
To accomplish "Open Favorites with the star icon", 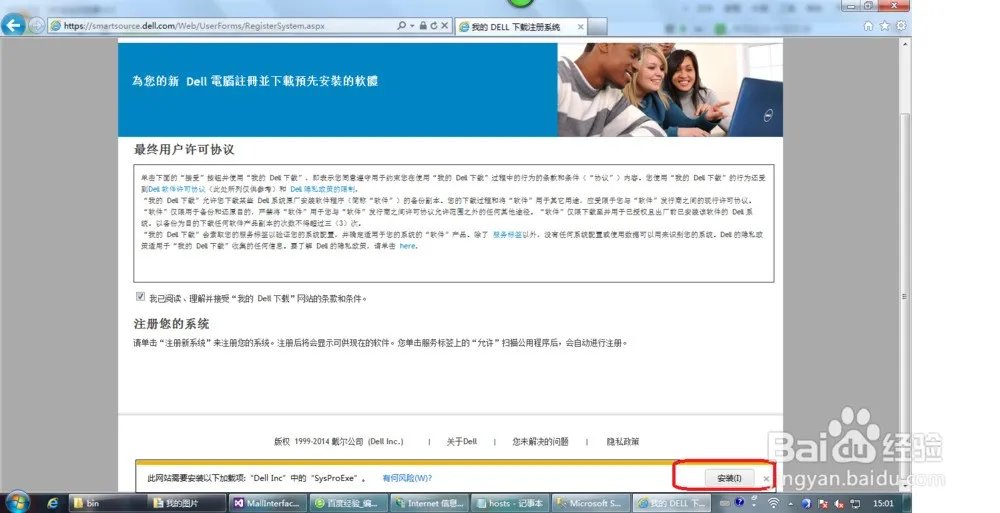I will [x=885, y=26].
